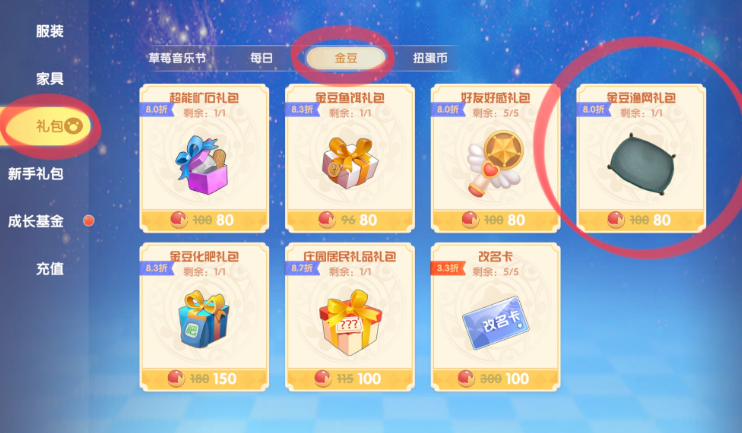Open the 扭蛋币 tab
The height and width of the screenshot is (433, 742).
click(430, 58)
